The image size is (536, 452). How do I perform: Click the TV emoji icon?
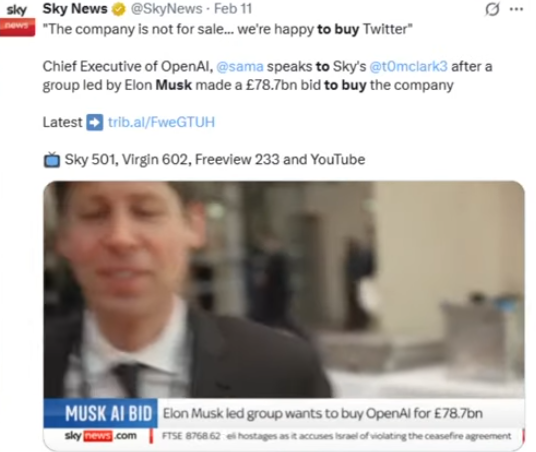[x=52, y=160]
